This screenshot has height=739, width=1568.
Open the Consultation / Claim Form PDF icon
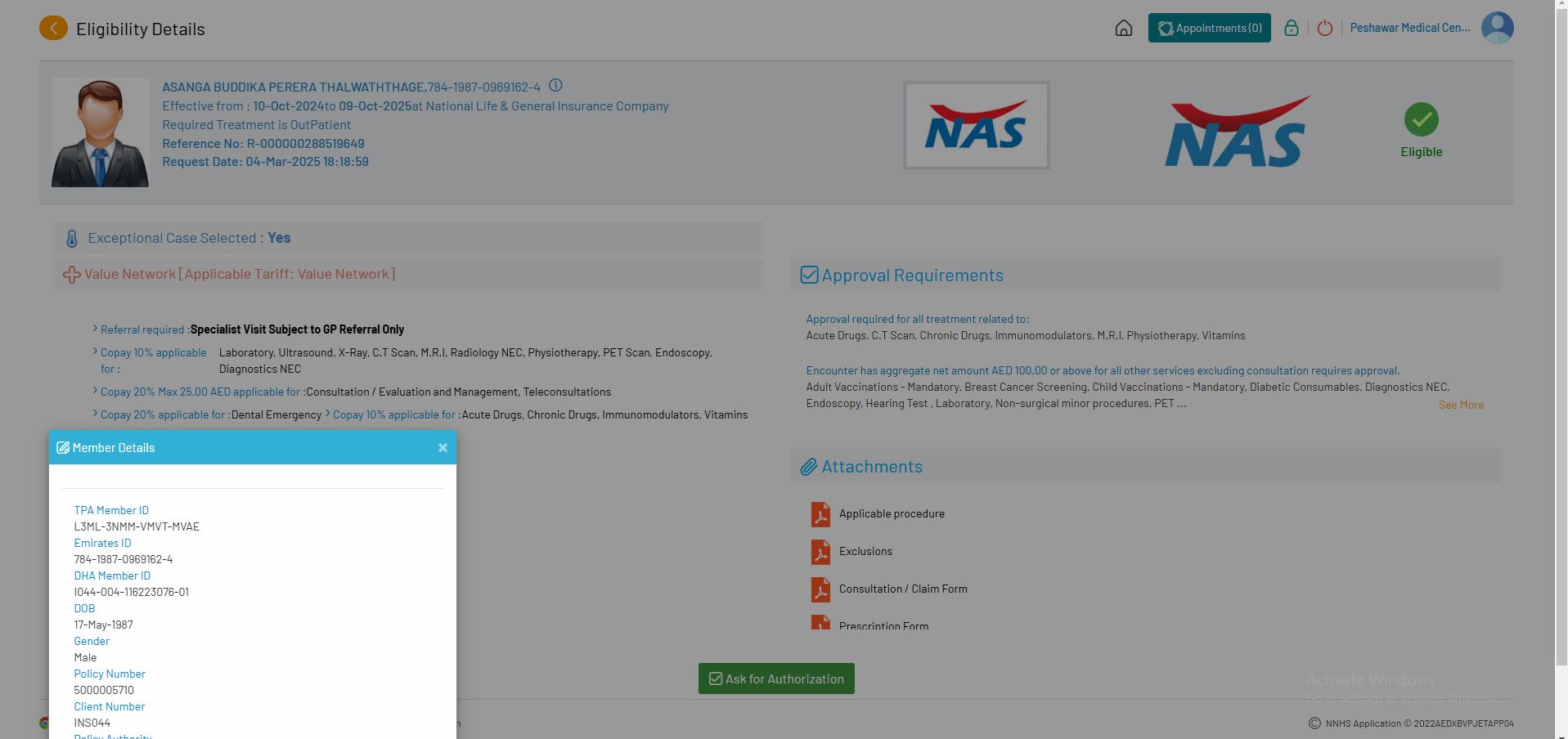[820, 589]
